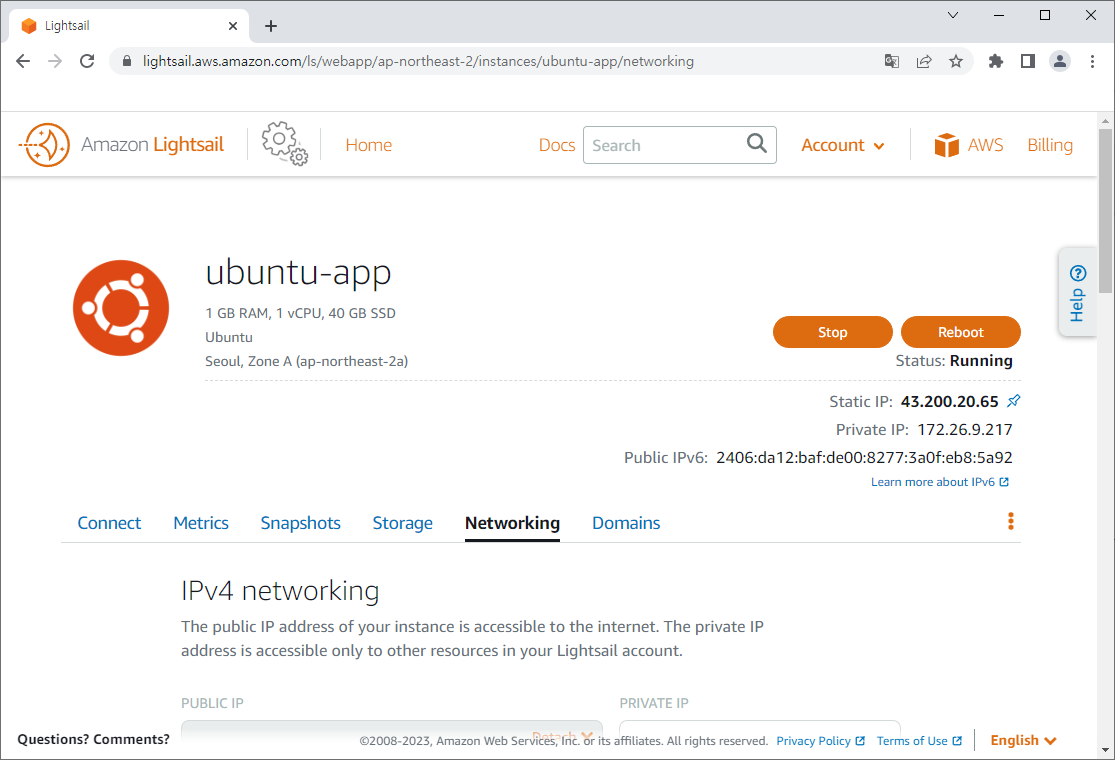This screenshot has height=760, width=1115.
Task: Click the search magnifier icon
Action: coord(757,144)
